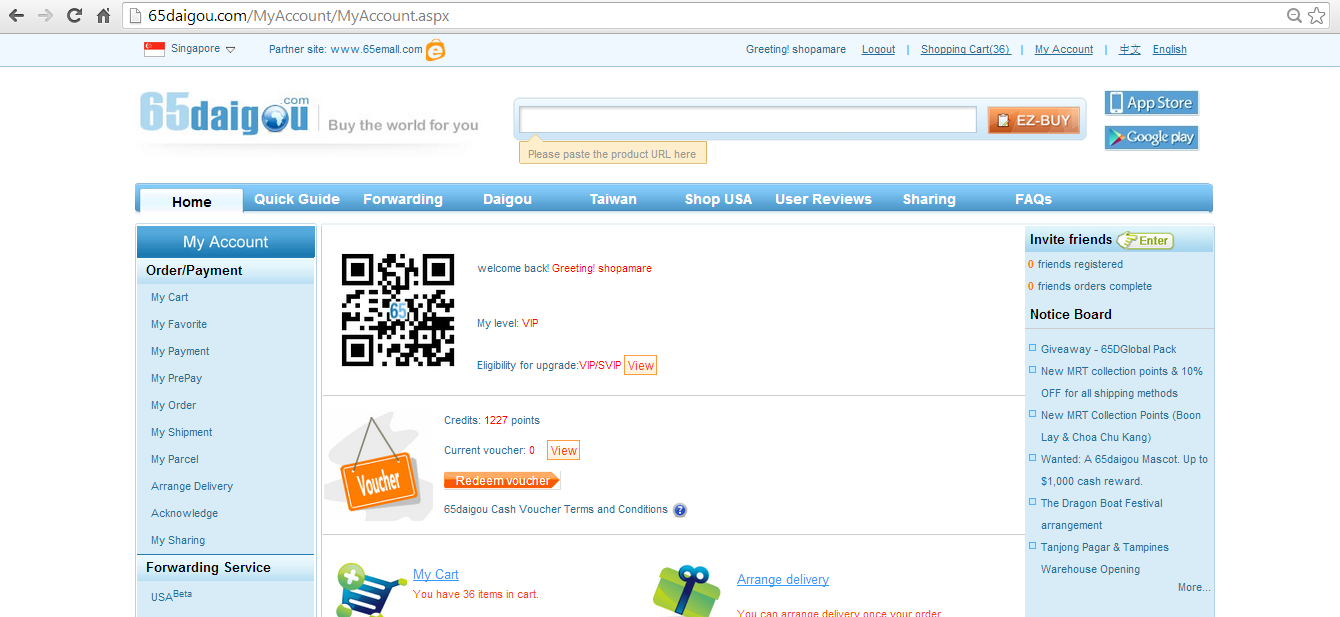Open Tanjong Pagar & Tampines Warehouse notice
1340x617 pixels.
point(1104,558)
